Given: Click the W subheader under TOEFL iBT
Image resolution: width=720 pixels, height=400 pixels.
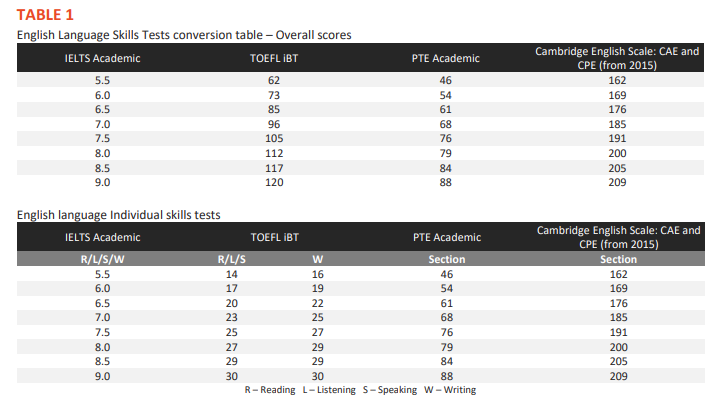Looking at the screenshot, I should 318,259.
